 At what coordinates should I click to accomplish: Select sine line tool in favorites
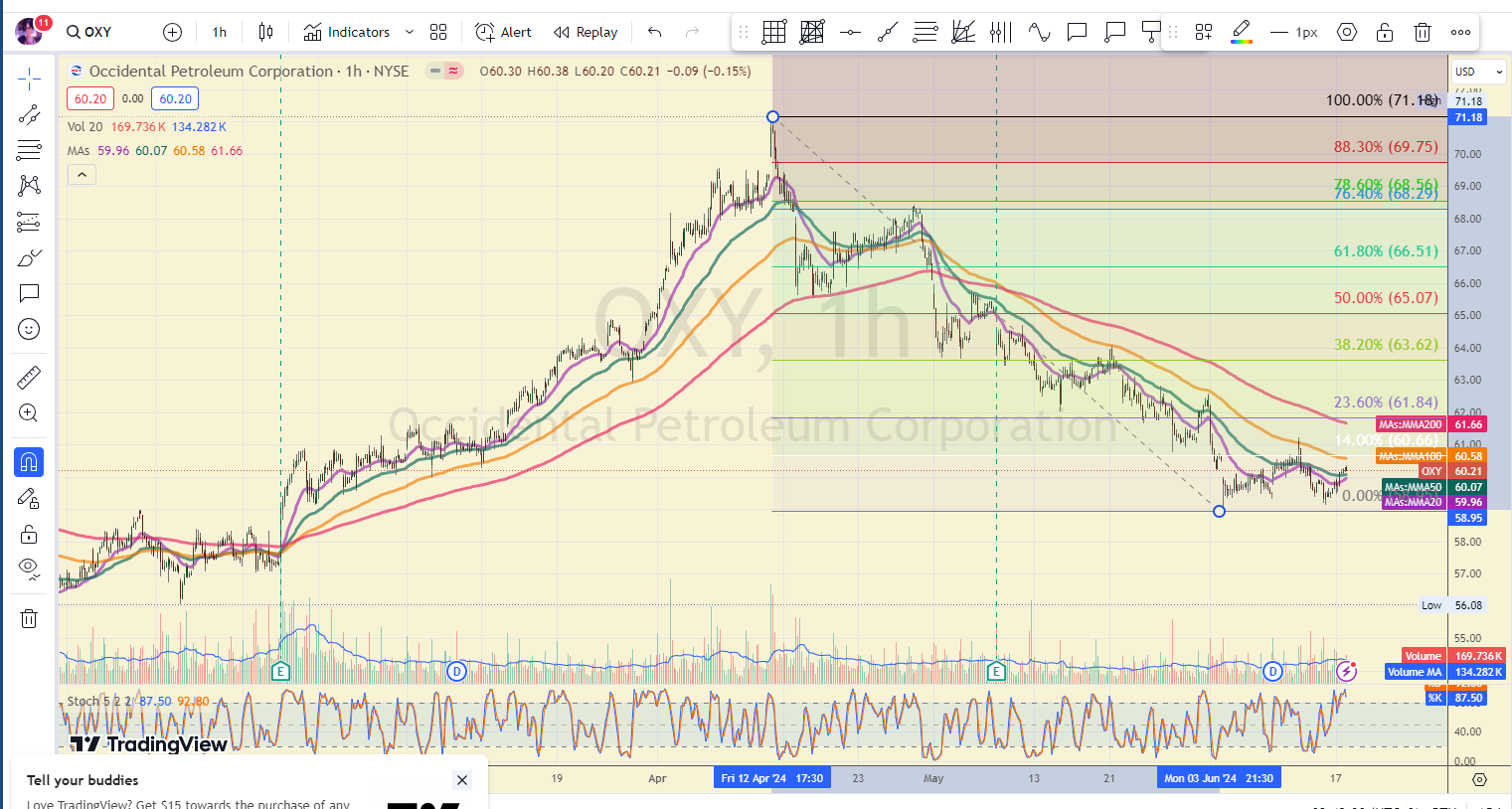1039,32
